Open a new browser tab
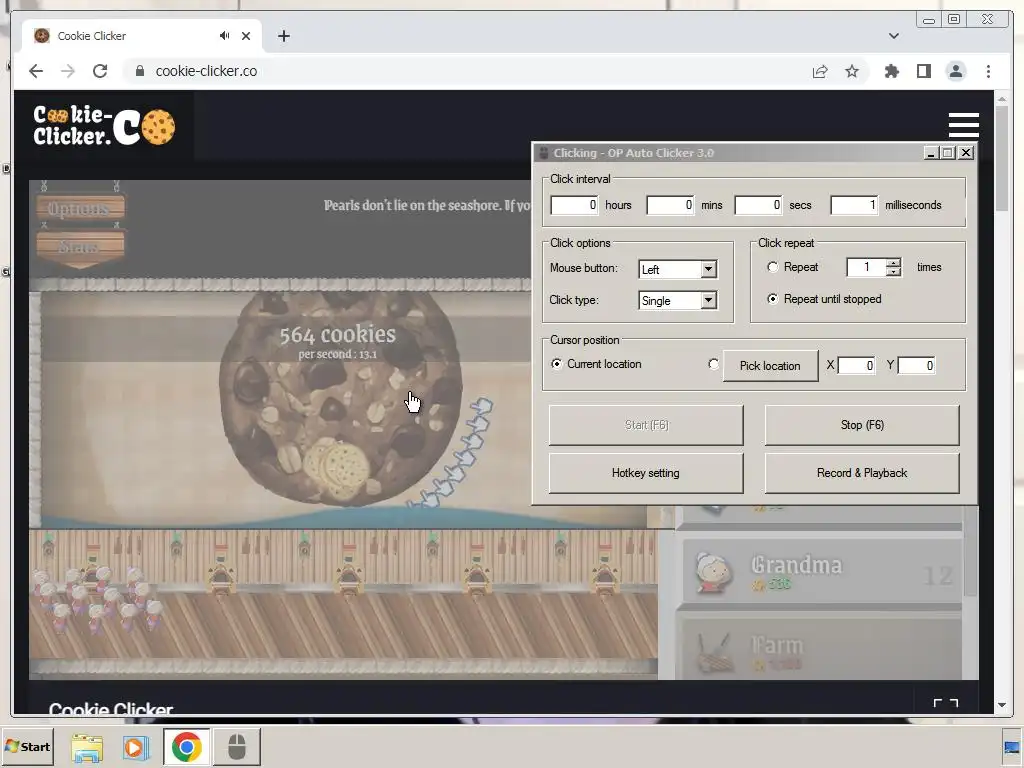This screenshot has height=768, width=1024. point(283,36)
